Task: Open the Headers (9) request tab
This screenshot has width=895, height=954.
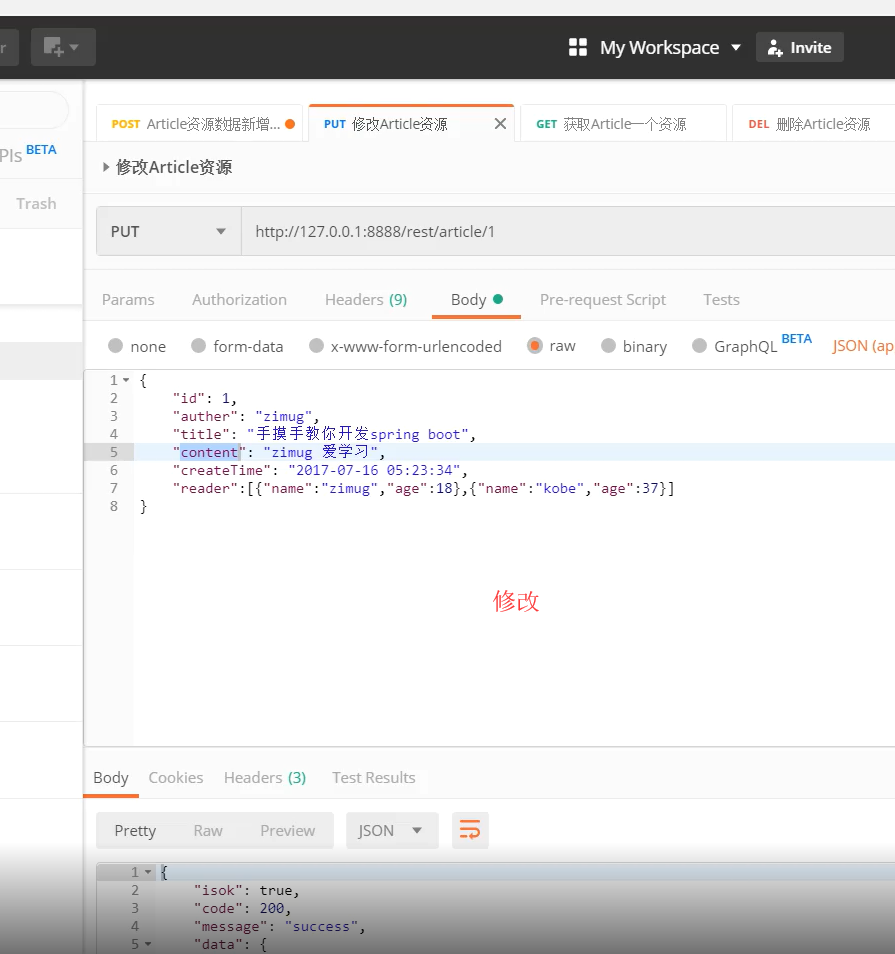Action: [x=366, y=300]
